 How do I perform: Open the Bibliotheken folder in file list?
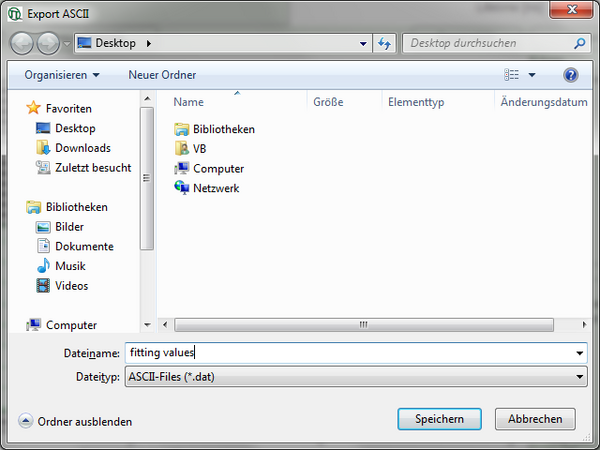pos(223,129)
